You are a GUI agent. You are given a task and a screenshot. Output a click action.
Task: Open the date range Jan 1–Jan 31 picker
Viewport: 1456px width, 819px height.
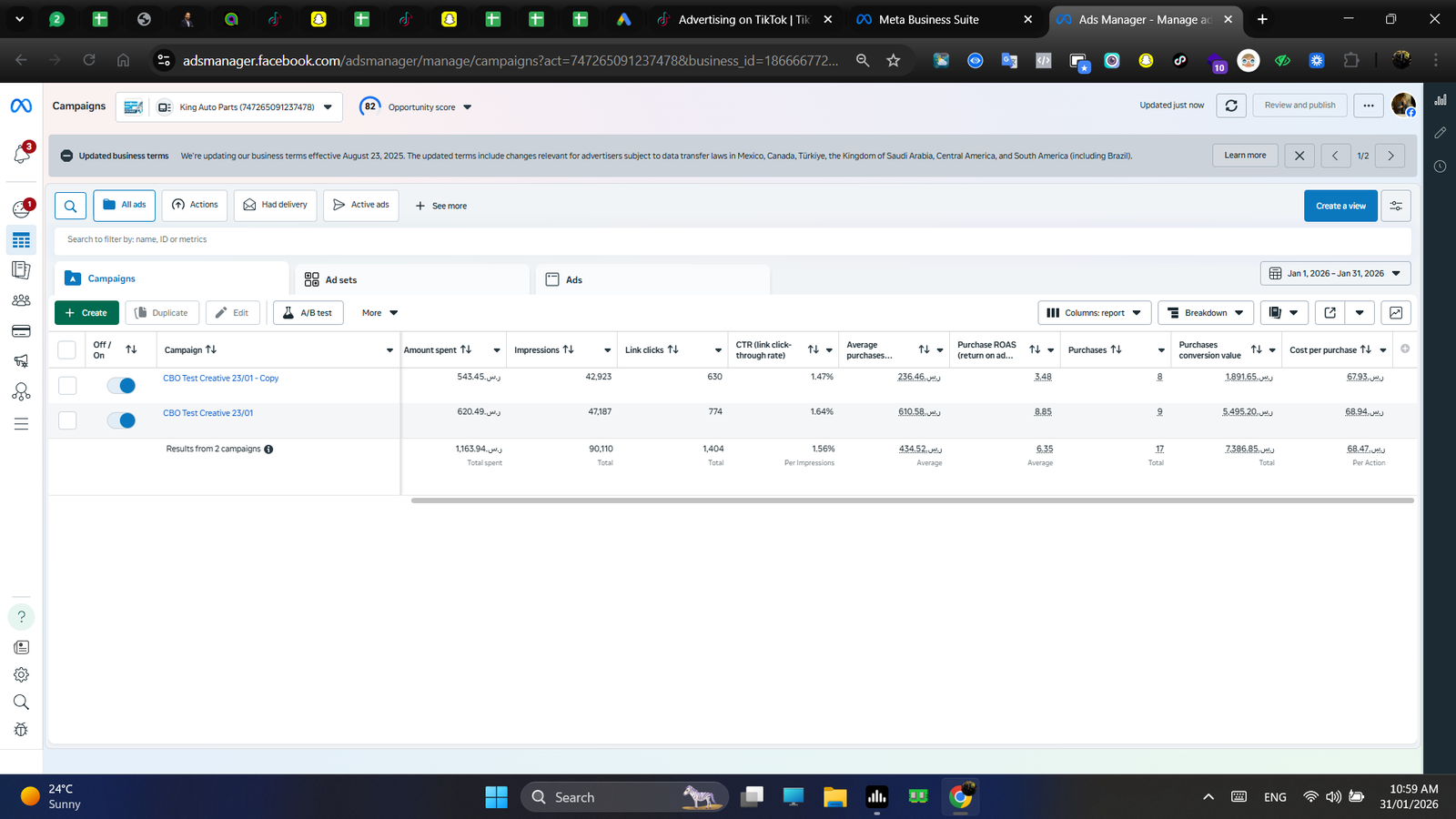click(1335, 273)
